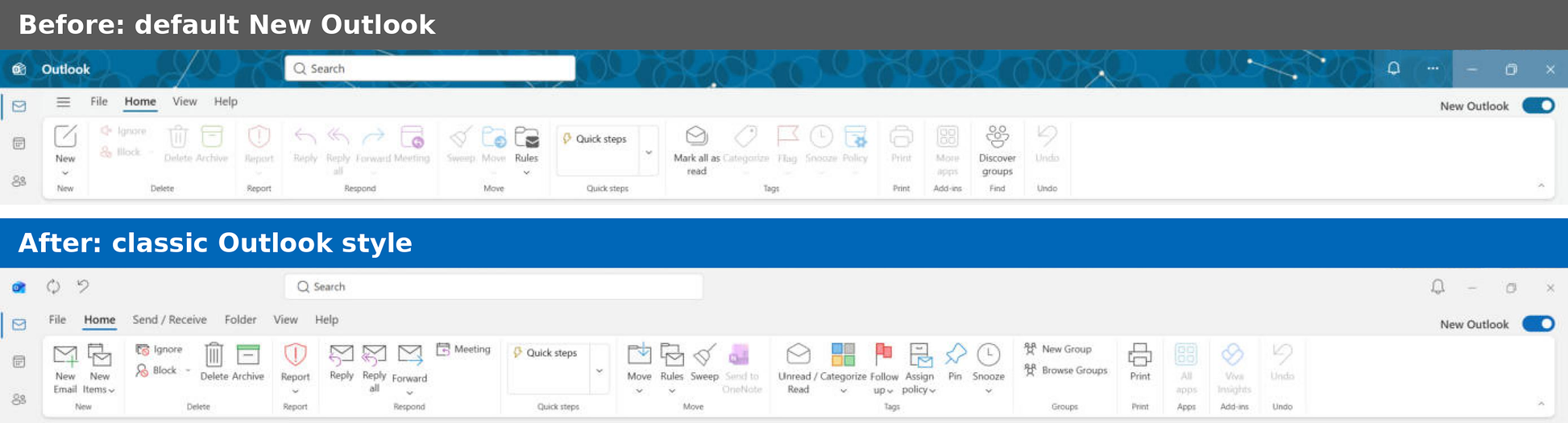Click Send to OneNote in After ribbon
This screenshot has height=423, width=1568.
741,368
